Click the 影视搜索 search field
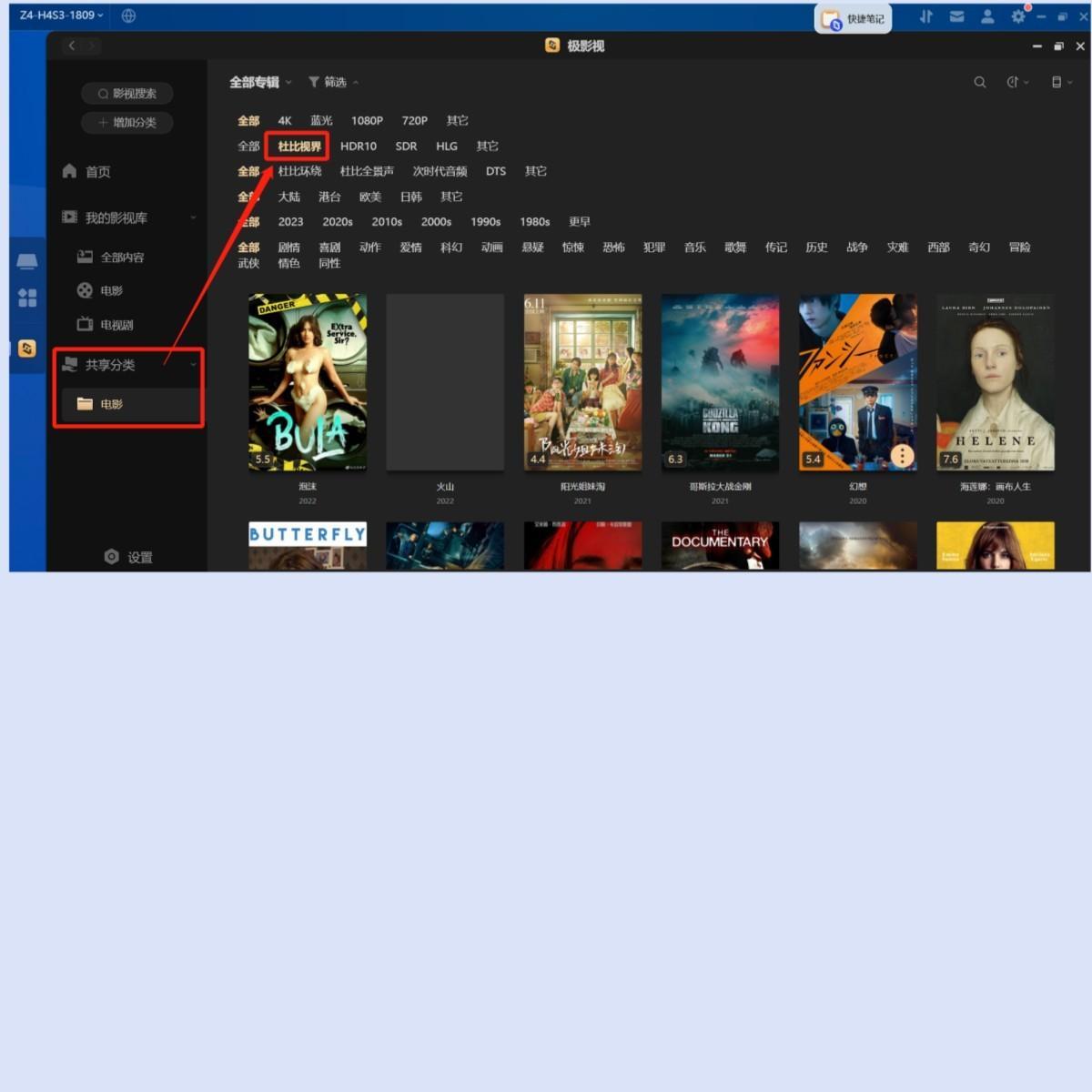 (x=127, y=94)
